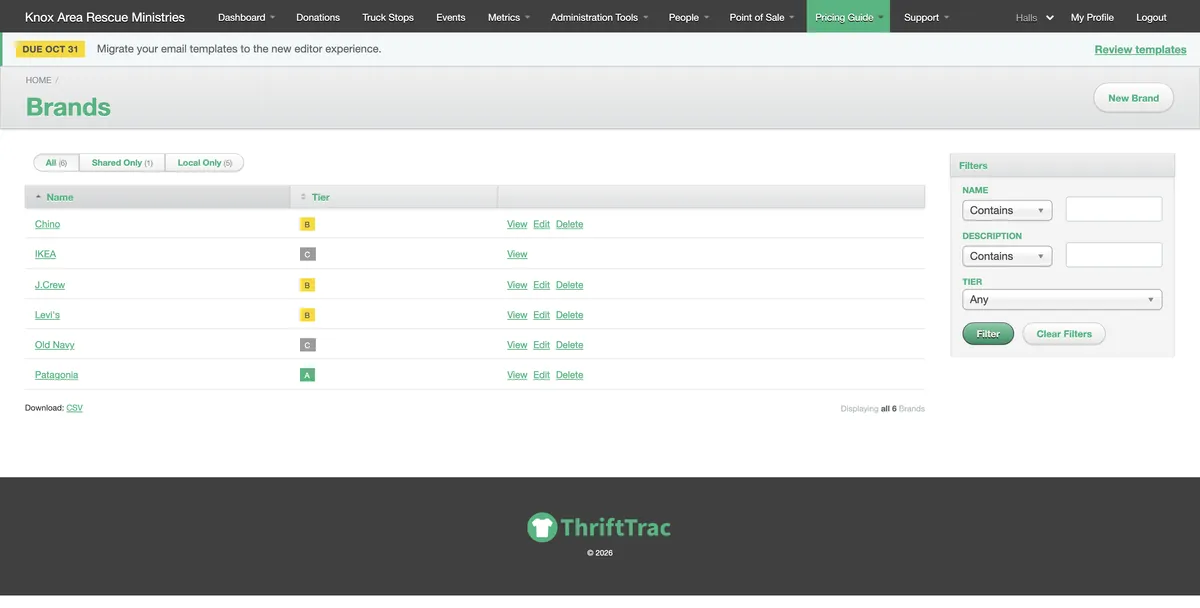Open the Dashboard menu
Viewport: 1200px width, 608px height.
[x=246, y=17]
